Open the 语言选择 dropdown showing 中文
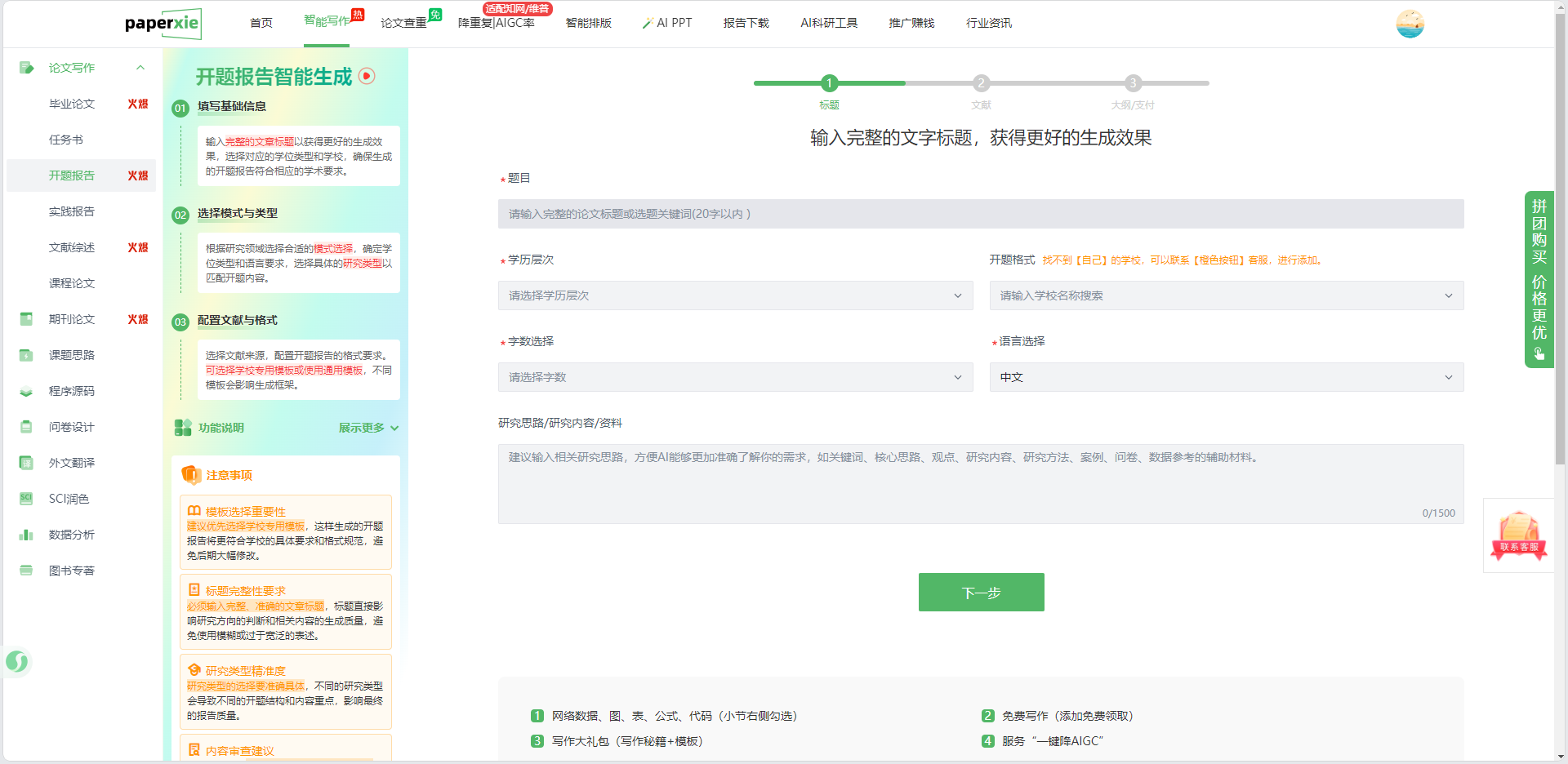The height and width of the screenshot is (764, 1568). pyautogui.click(x=1226, y=377)
